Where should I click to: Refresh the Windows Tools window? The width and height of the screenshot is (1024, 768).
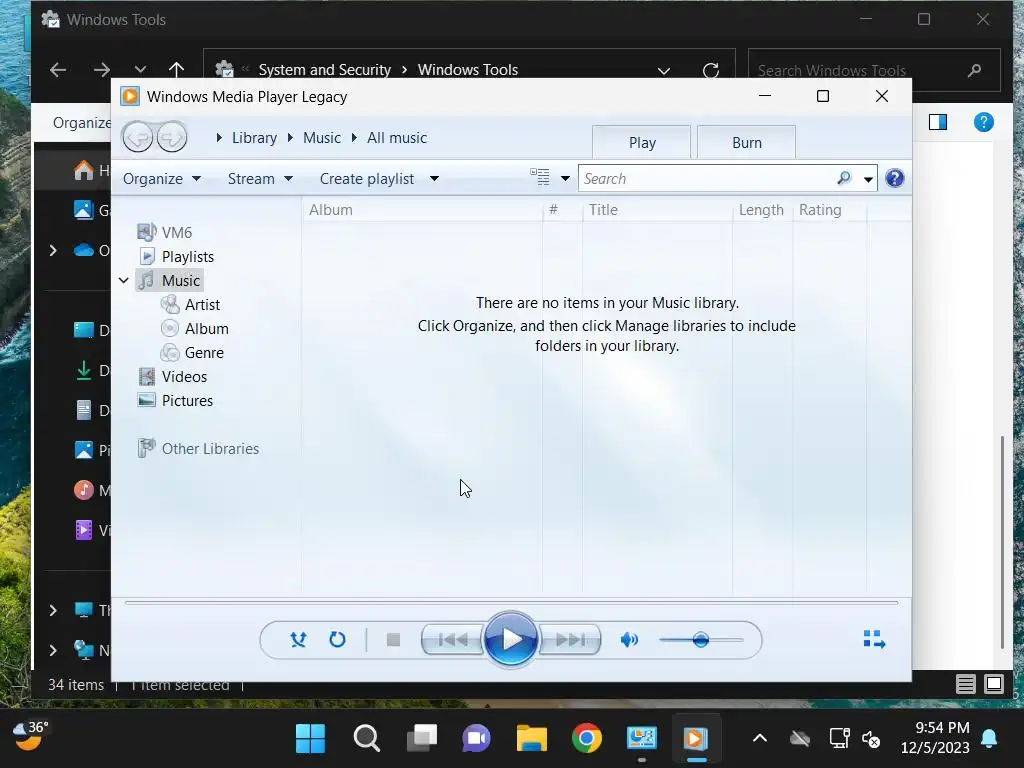pyautogui.click(x=711, y=70)
